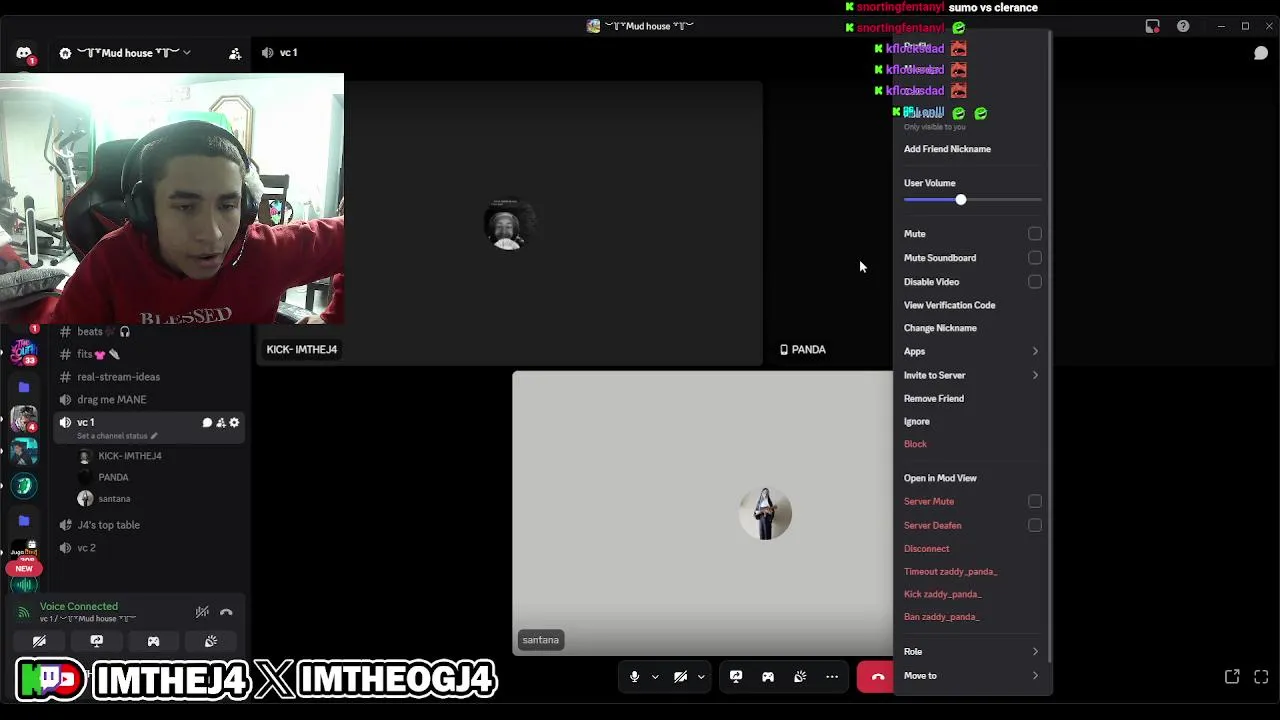1280x720 pixels.
Task: Open the beats text channel
Action: point(150,332)
